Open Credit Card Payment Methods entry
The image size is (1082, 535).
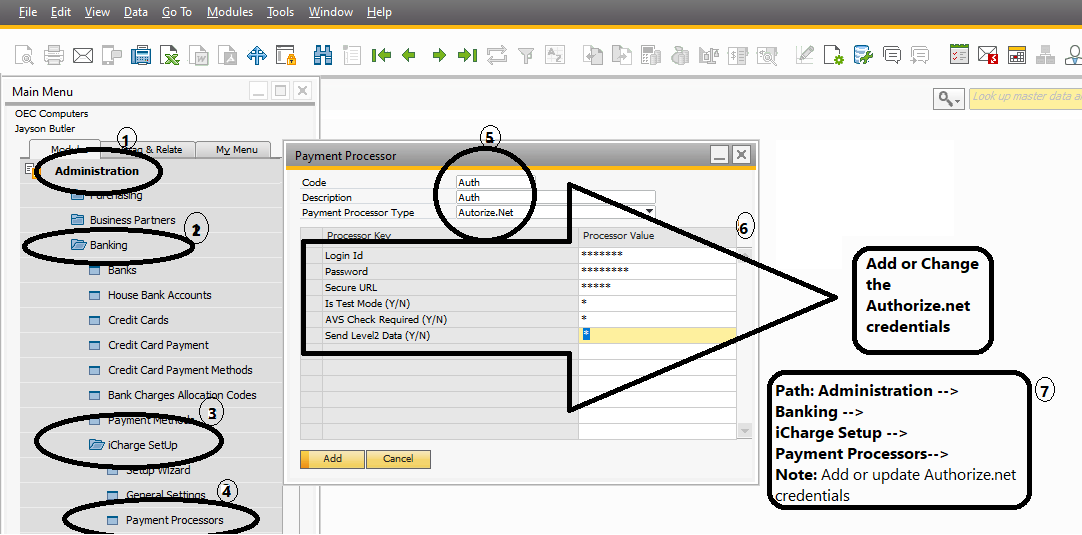tap(180, 370)
